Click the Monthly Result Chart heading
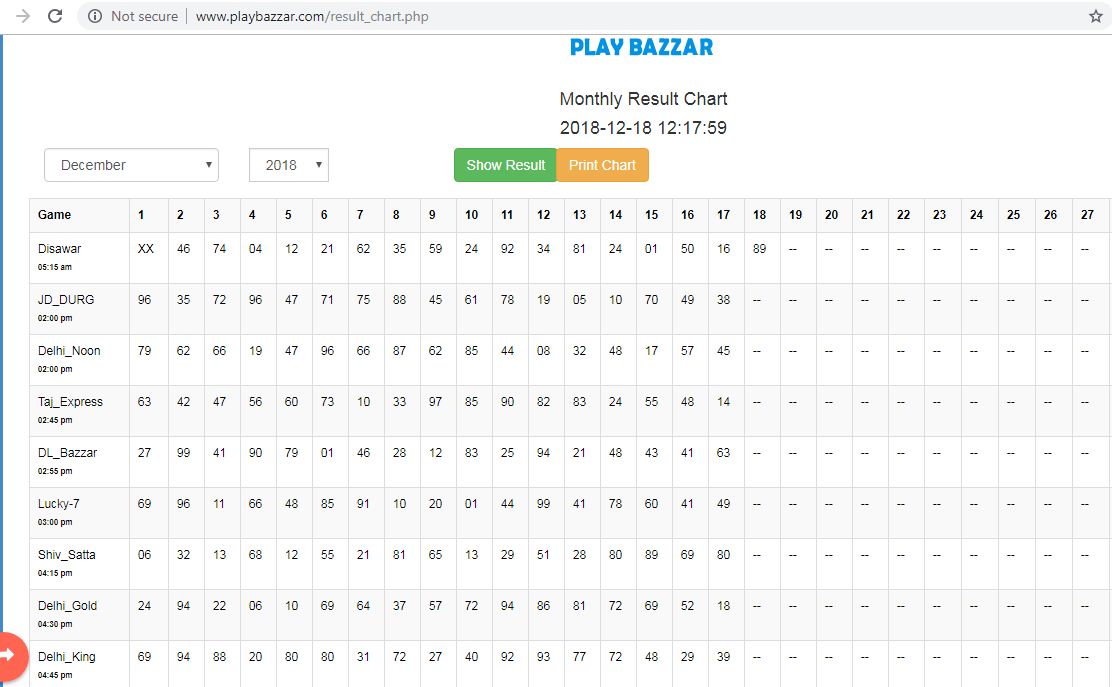Screen dimensions: 1112x687 click(643, 99)
